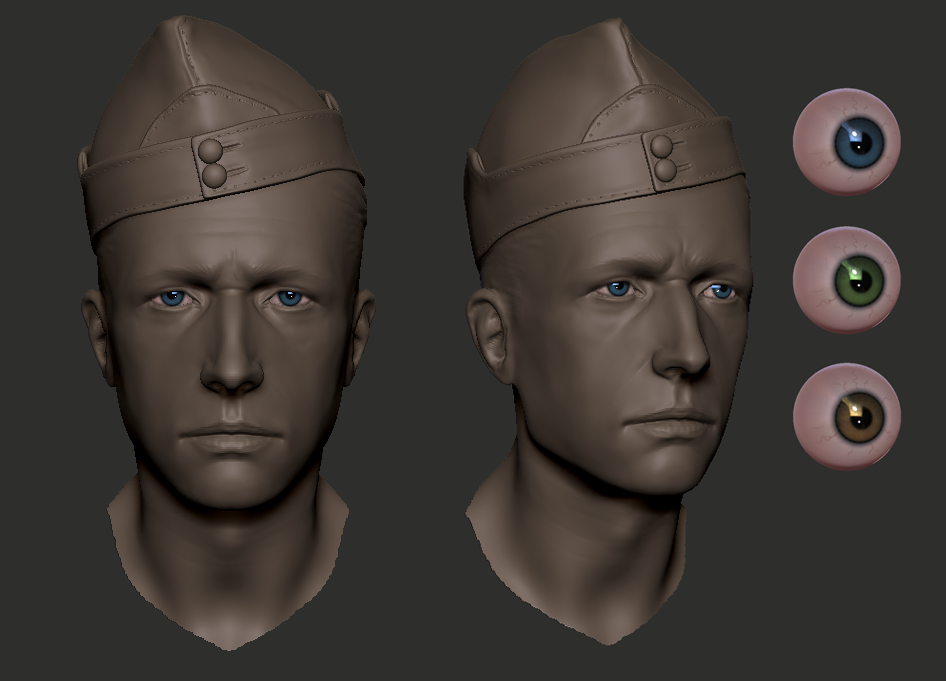Click the three-quarter view head sculpt
This screenshot has height=681, width=946.
click(x=608, y=332)
